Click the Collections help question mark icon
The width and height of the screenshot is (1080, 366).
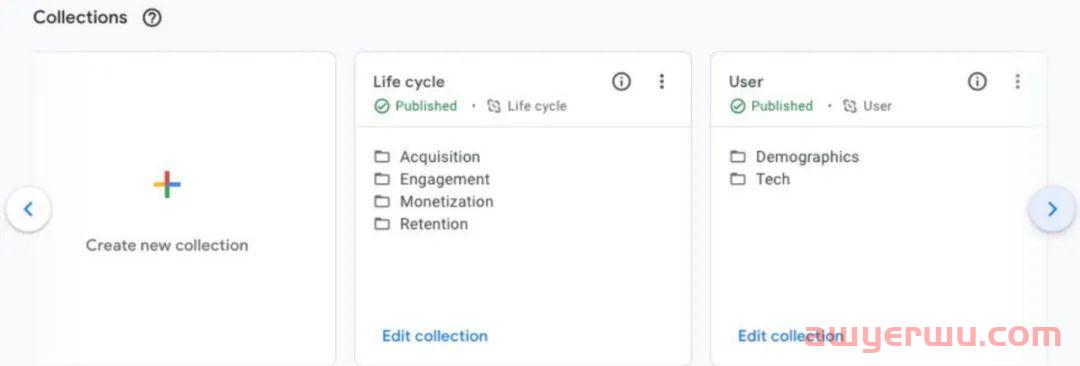click(152, 18)
